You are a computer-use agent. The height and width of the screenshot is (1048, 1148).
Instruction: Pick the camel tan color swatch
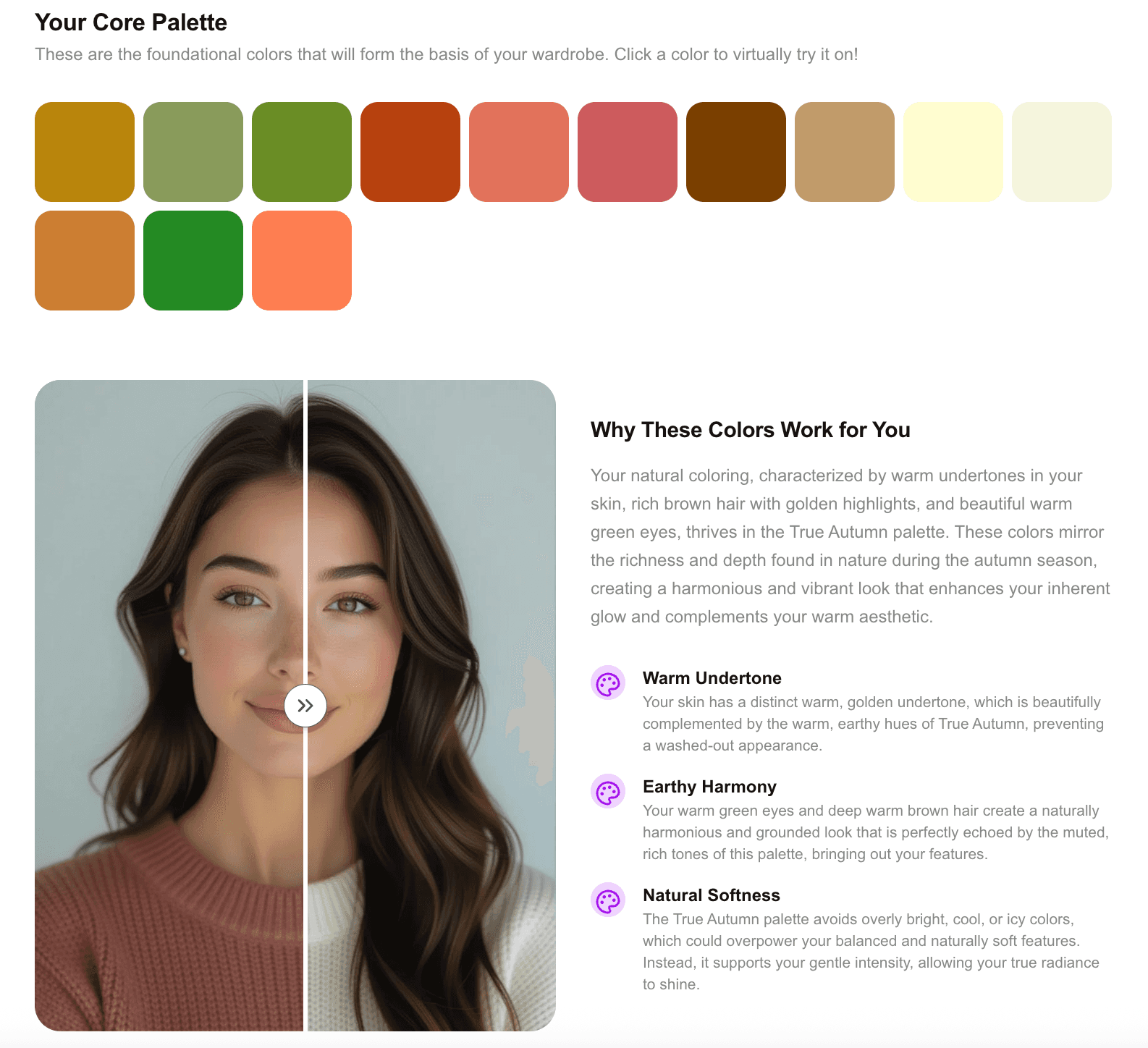tap(845, 152)
